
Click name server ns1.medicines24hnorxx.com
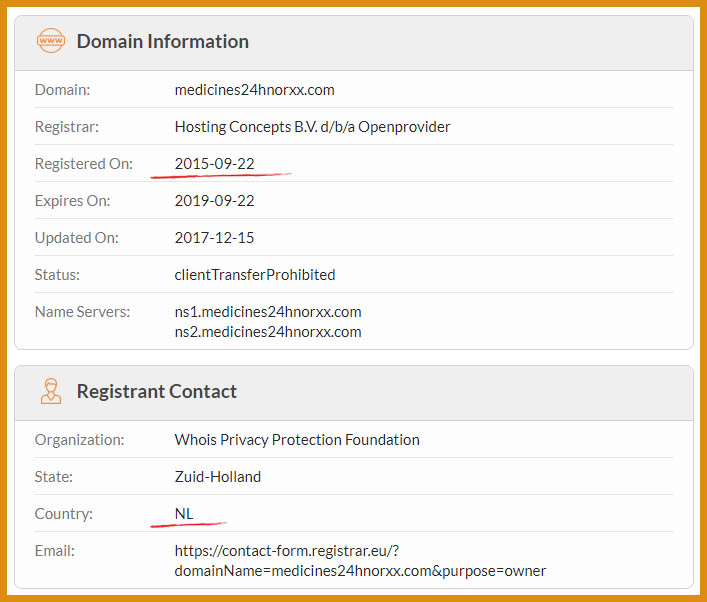tap(268, 312)
